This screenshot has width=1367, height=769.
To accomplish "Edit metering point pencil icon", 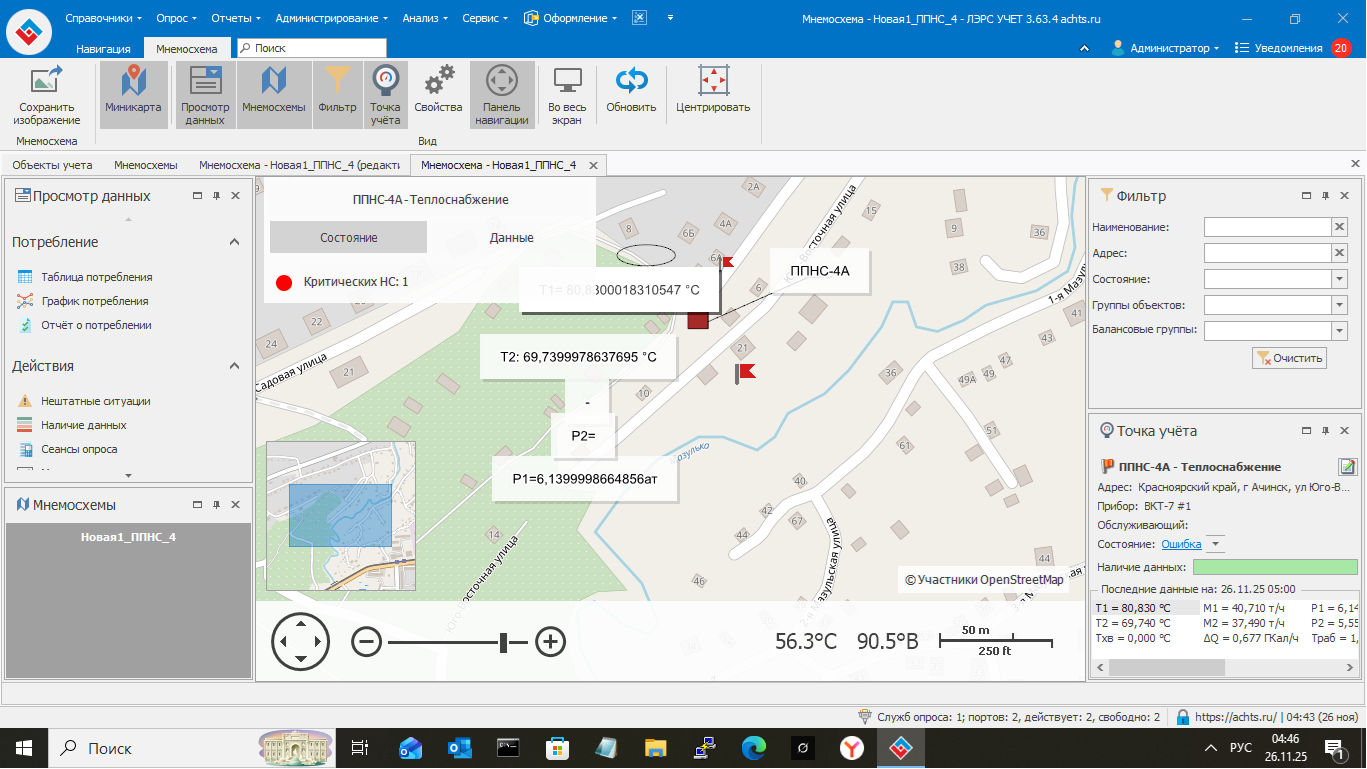I will point(1347,466).
